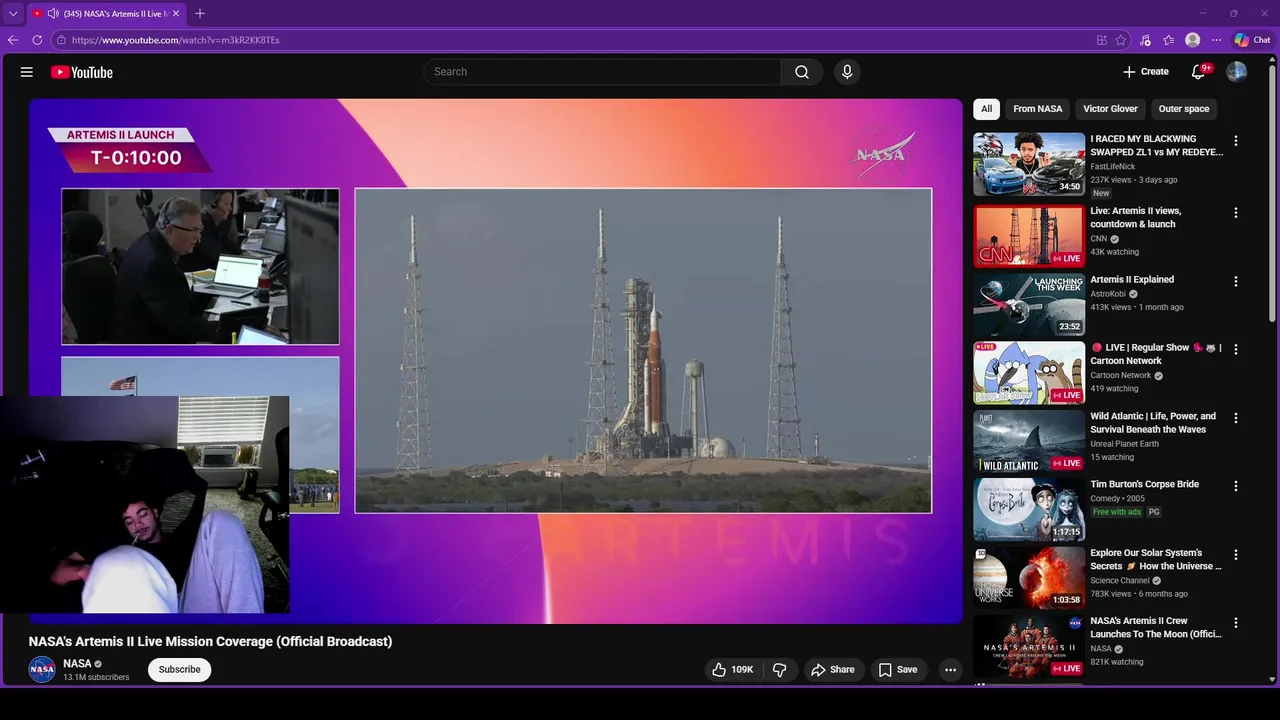Select the Outer space filter chip

point(1184,109)
